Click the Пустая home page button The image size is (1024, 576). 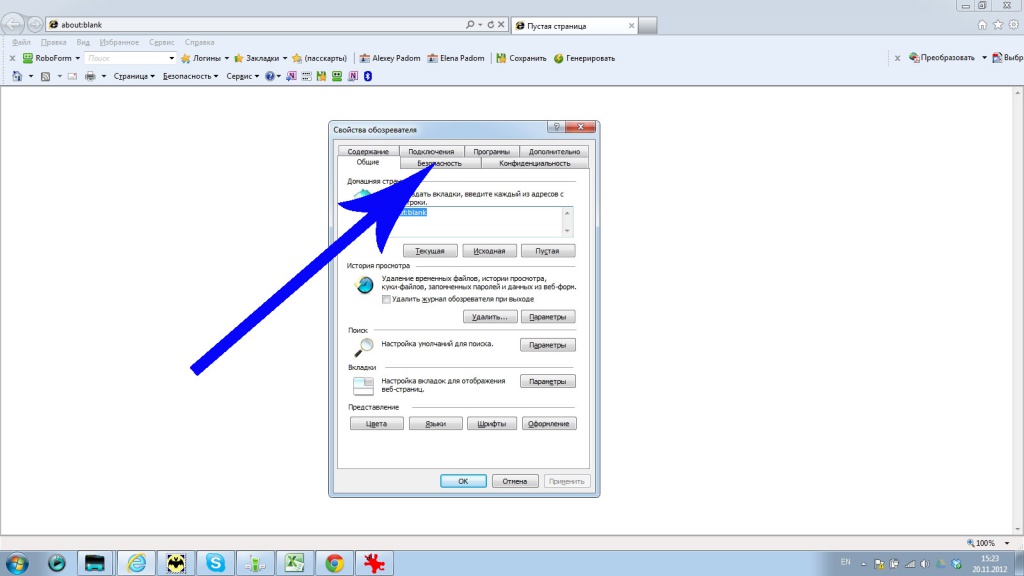coord(548,251)
